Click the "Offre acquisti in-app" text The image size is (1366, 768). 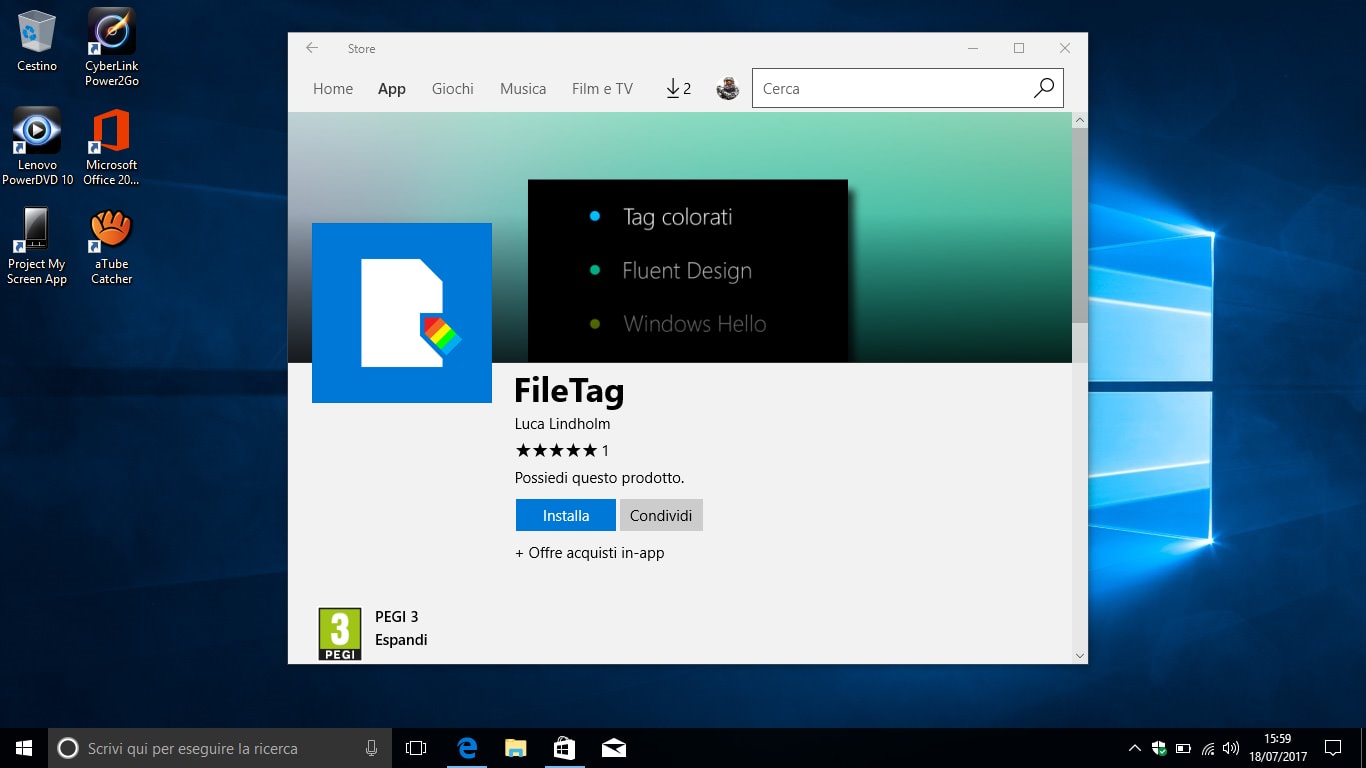coord(590,553)
